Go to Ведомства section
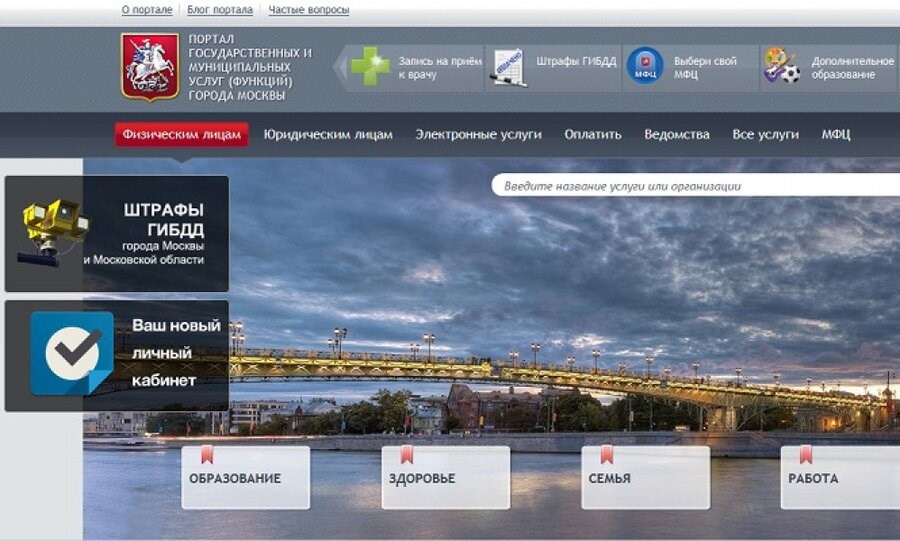The height and width of the screenshot is (541, 900). coord(677,134)
